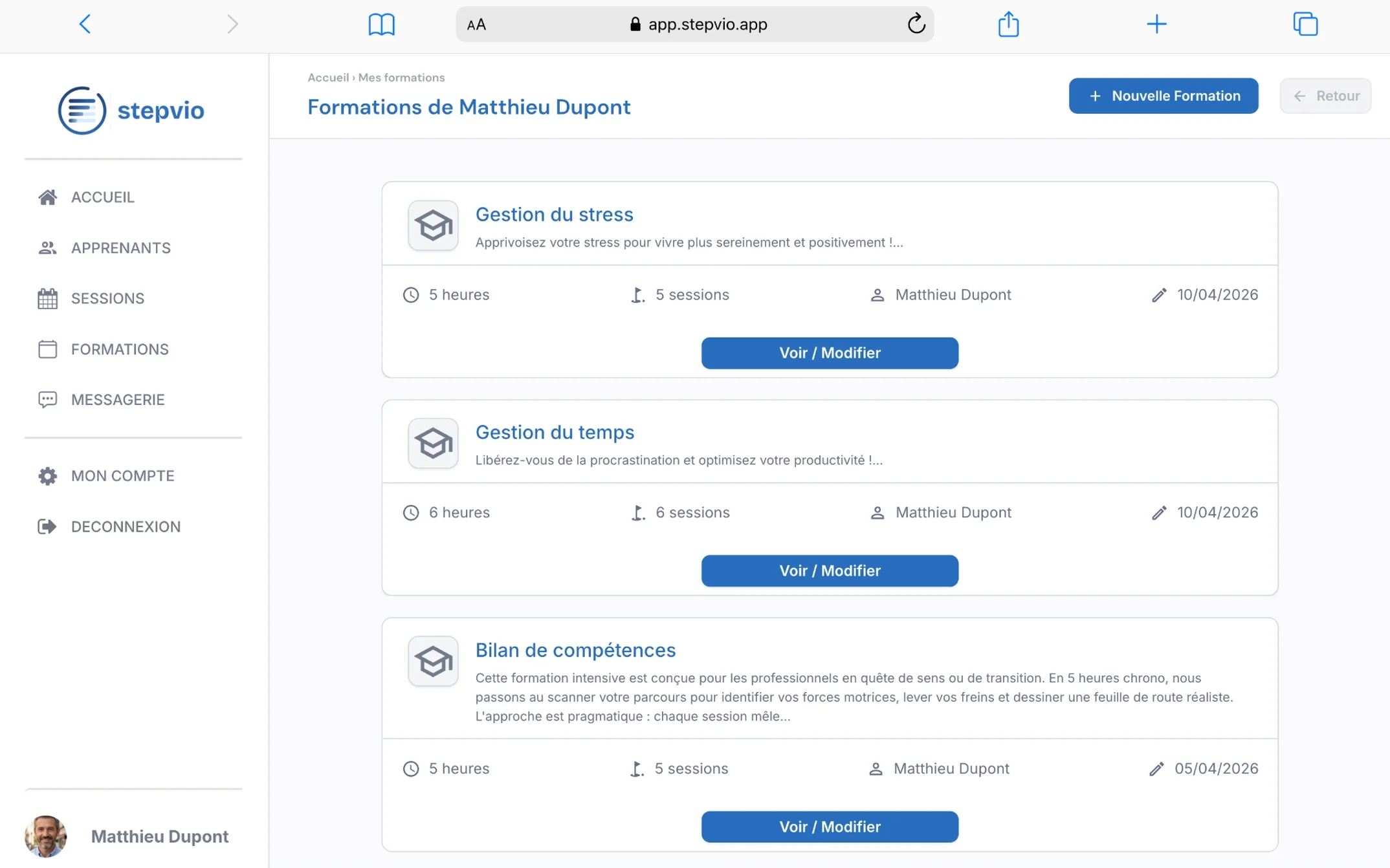Open the Gestion du stress course link

tap(554, 214)
